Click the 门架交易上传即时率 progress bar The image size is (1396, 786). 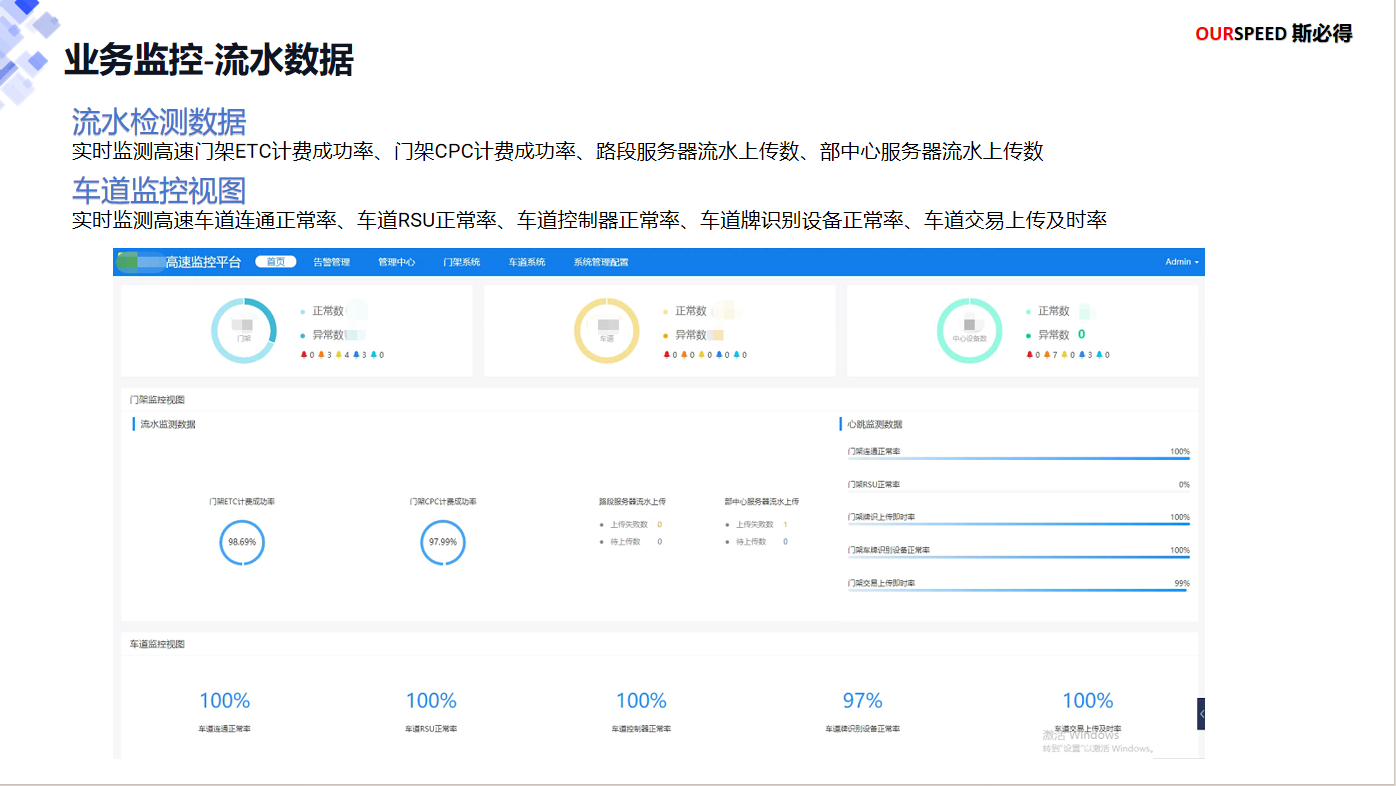1018,590
